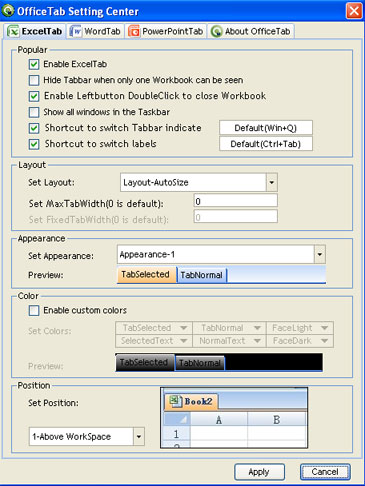The width and height of the screenshot is (365, 486).
Task: Switch to the WordTab tab
Action: [x=96, y=31]
